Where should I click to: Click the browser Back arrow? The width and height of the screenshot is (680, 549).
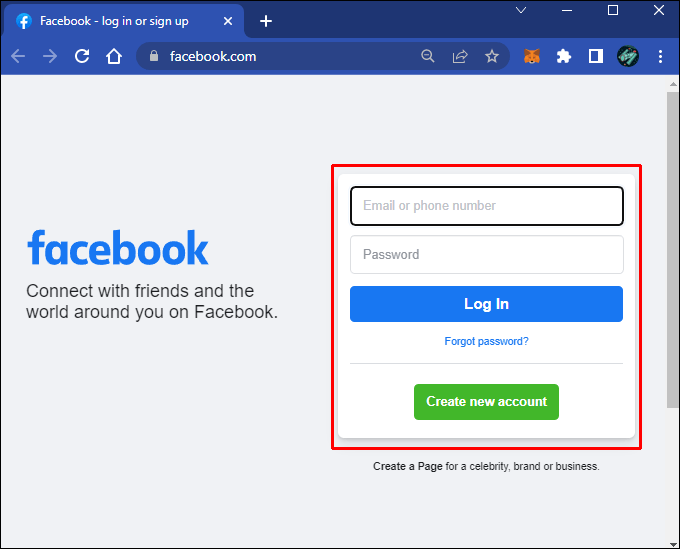tap(18, 56)
